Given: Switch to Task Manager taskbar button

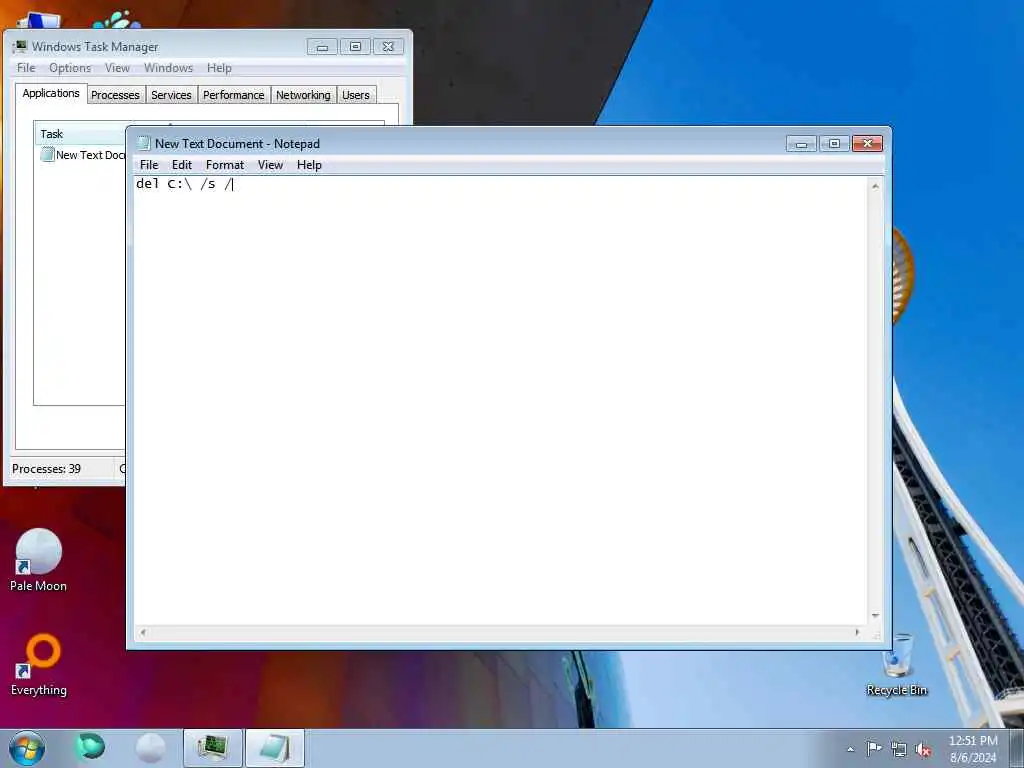Looking at the screenshot, I should [x=213, y=748].
